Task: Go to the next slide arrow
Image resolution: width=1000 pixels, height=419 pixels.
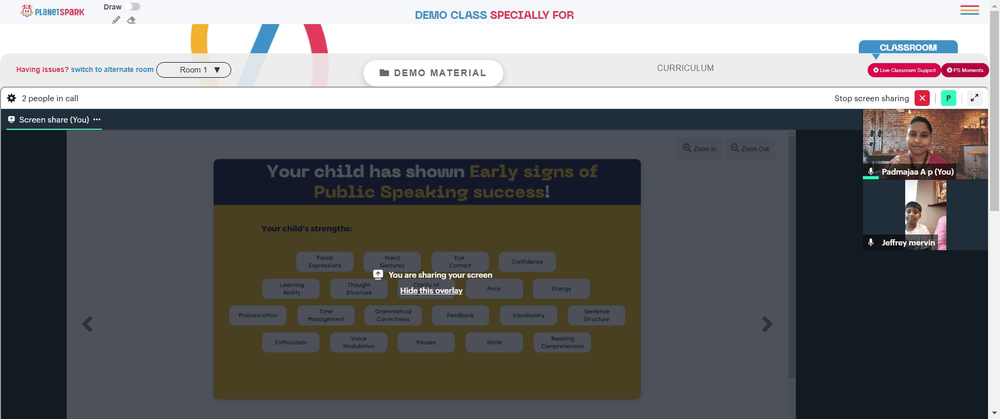Action: (767, 324)
